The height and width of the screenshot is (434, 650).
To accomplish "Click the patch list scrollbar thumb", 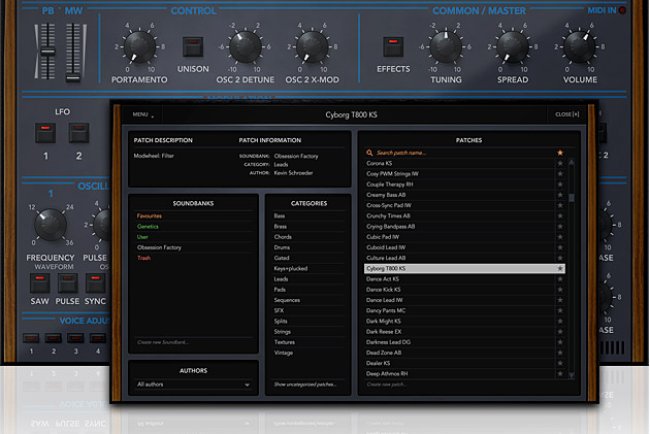I will [x=571, y=198].
